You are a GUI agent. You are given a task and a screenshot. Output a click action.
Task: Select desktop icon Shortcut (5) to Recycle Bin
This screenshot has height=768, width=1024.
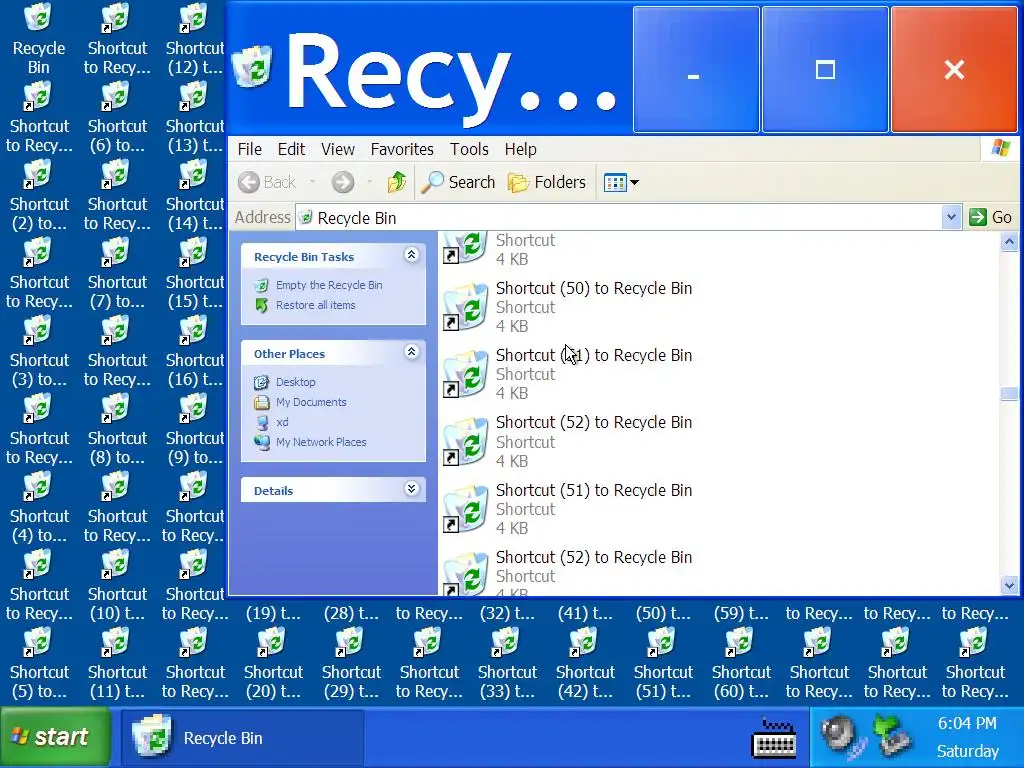point(39,663)
